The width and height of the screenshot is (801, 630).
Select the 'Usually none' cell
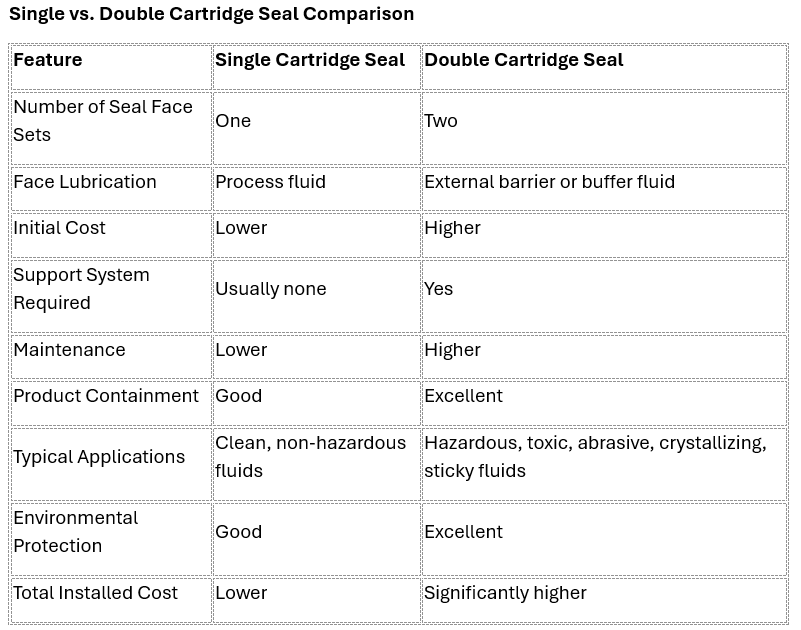tap(317, 296)
